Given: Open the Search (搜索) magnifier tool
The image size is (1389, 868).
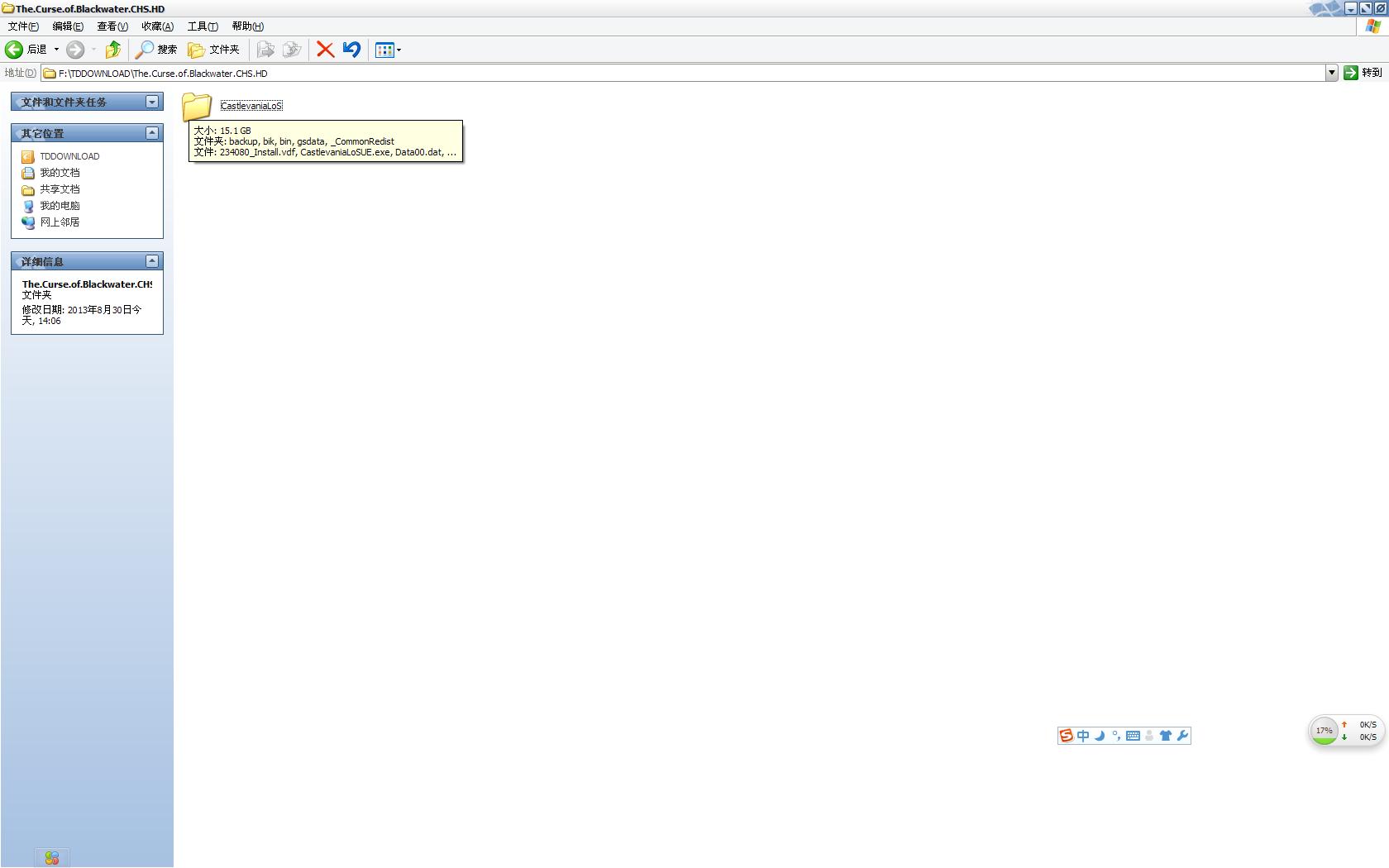Looking at the screenshot, I should coord(157,50).
